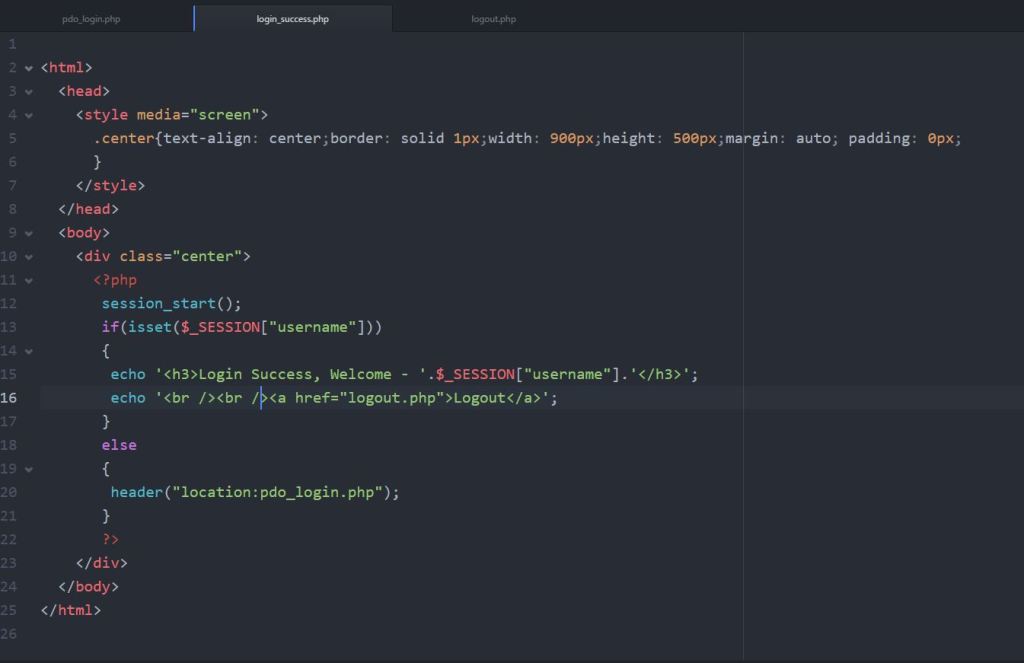The height and width of the screenshot is (663, 1024).
Task: Collapse the else-block brace fold on line 19
Action: click(29, 469)
